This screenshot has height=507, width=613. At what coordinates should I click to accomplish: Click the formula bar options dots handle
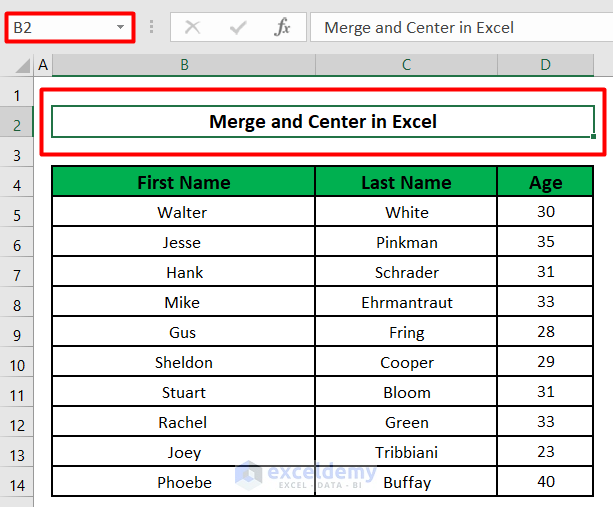pyautogui.click(x=151, y=27)
